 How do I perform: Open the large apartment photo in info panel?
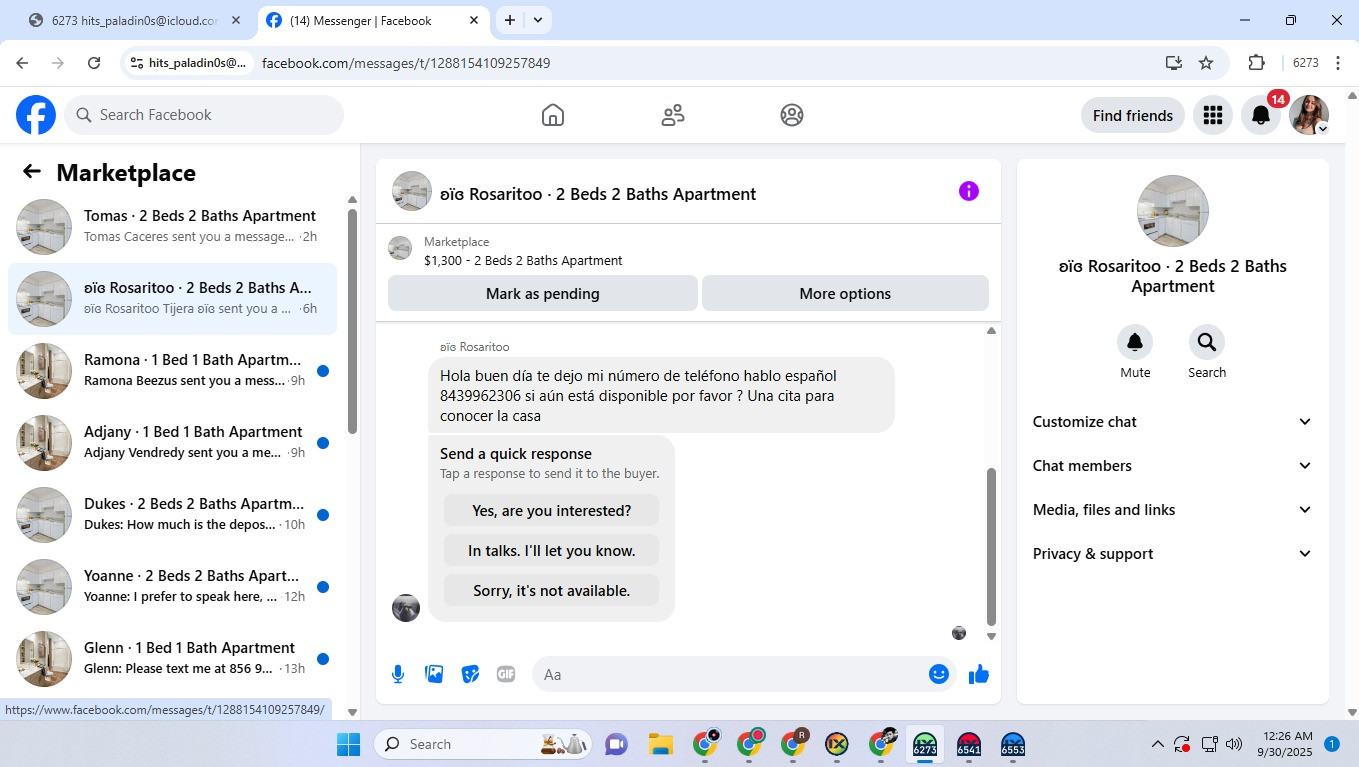coord(1173,211)
